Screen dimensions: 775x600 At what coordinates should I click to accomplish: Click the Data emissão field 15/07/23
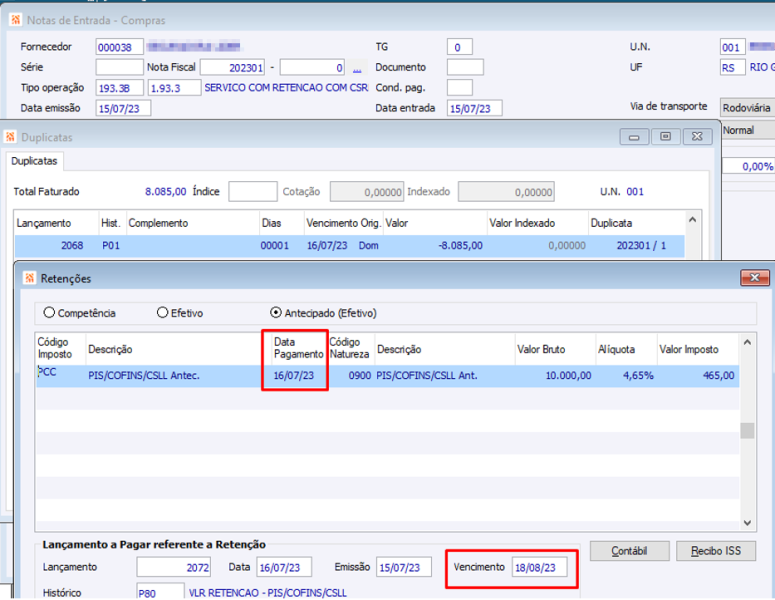pyautogui.click(x=123, y=108)
